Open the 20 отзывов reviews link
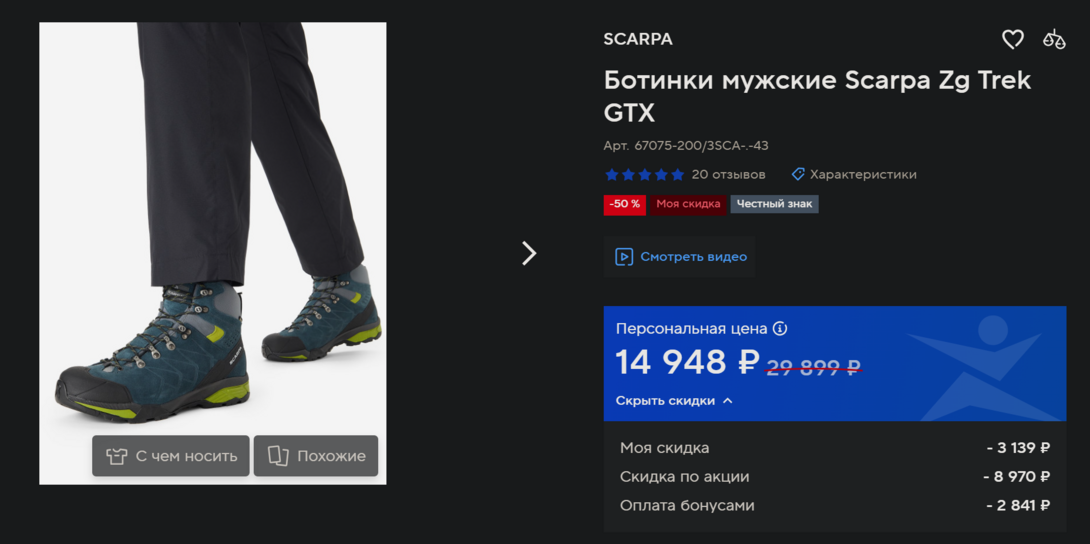Screen dimensions: 1090x544 tap(729, 174)
